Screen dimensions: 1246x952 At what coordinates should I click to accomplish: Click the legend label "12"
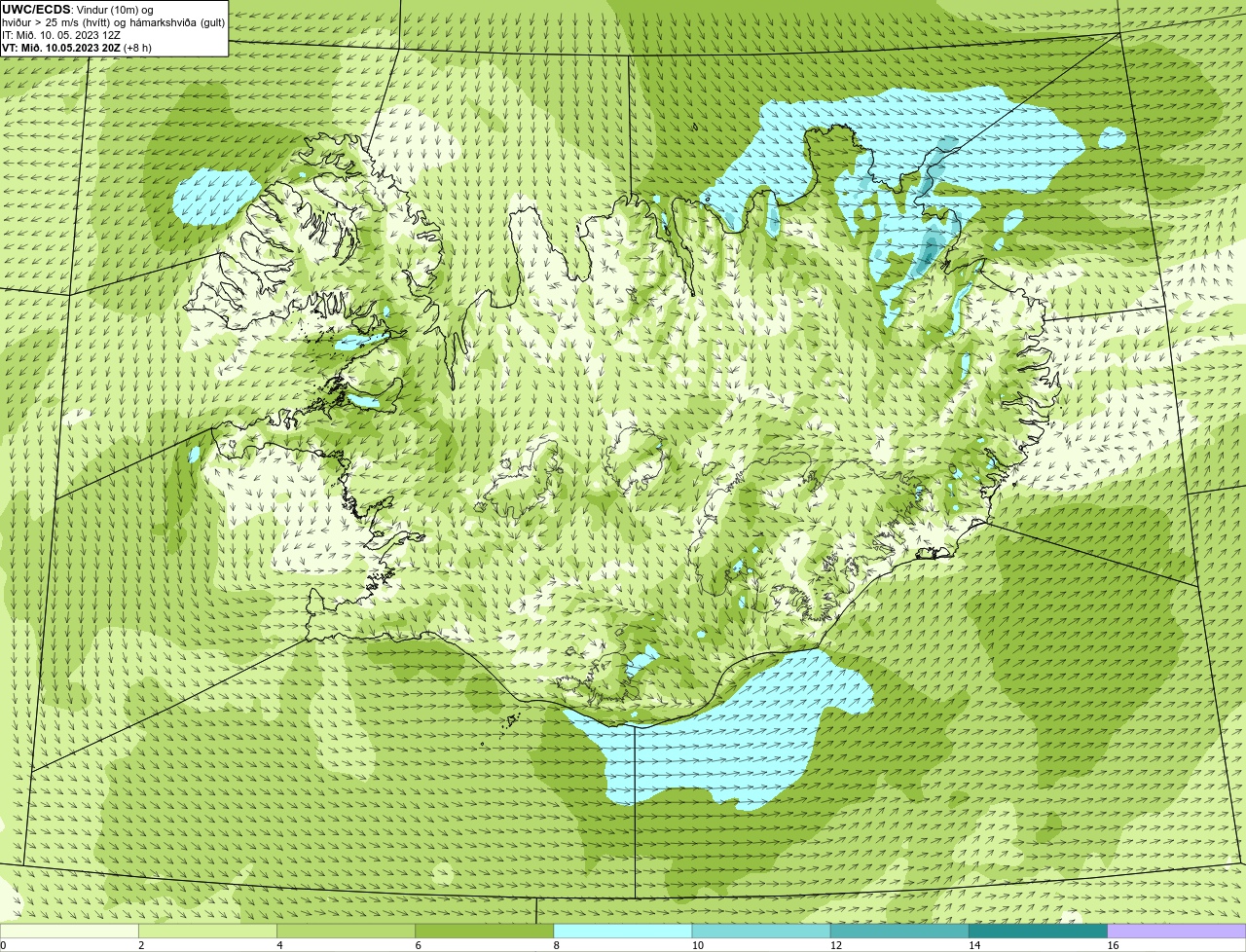pos(835,945)
